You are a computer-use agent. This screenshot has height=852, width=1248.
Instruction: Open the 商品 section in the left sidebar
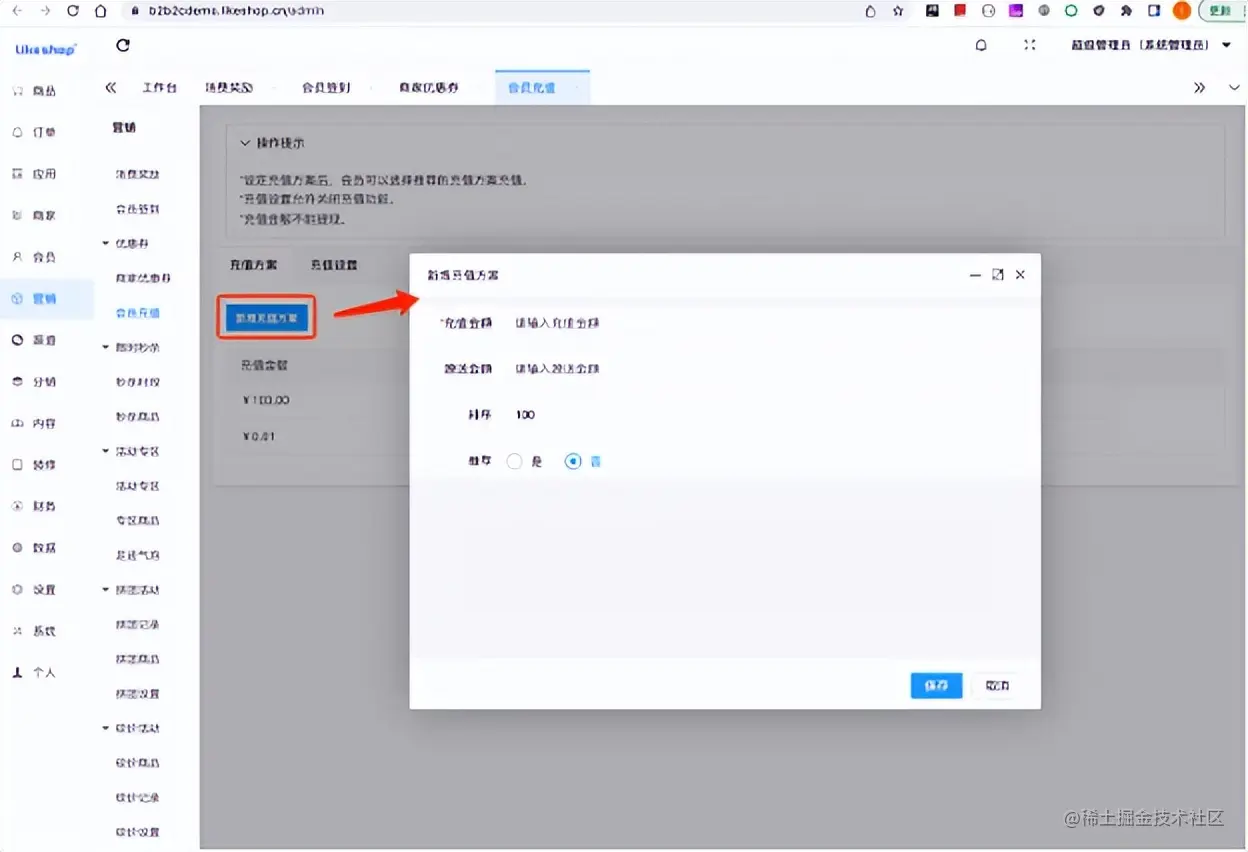(35, 91)
